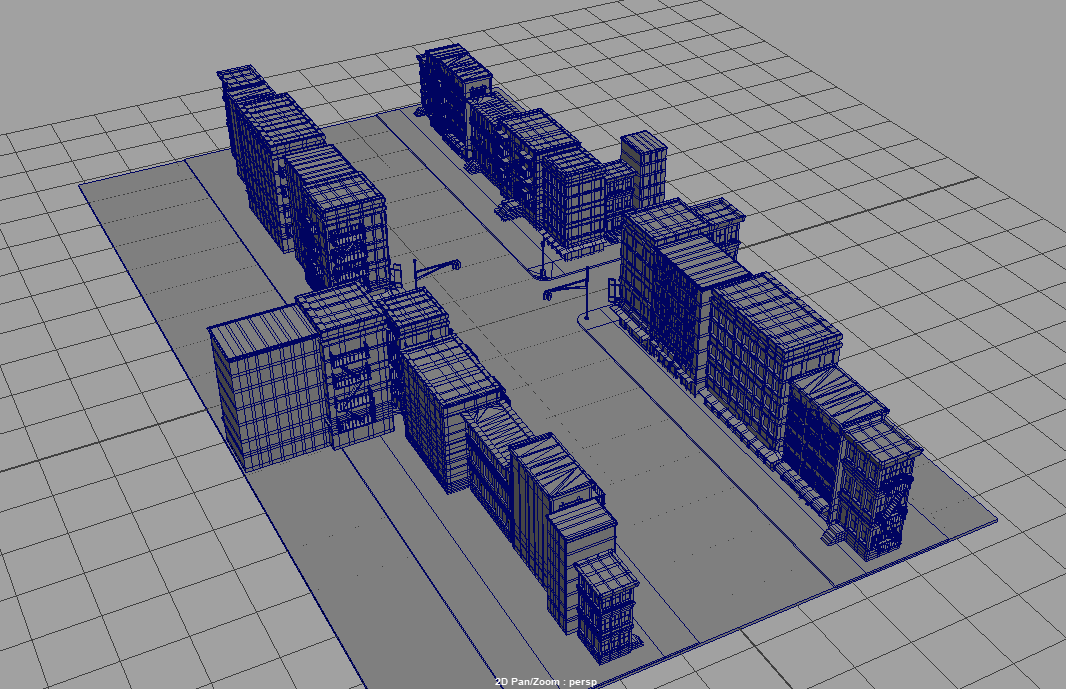Select the narrow tall tower building in the back row

coord(643,170)
